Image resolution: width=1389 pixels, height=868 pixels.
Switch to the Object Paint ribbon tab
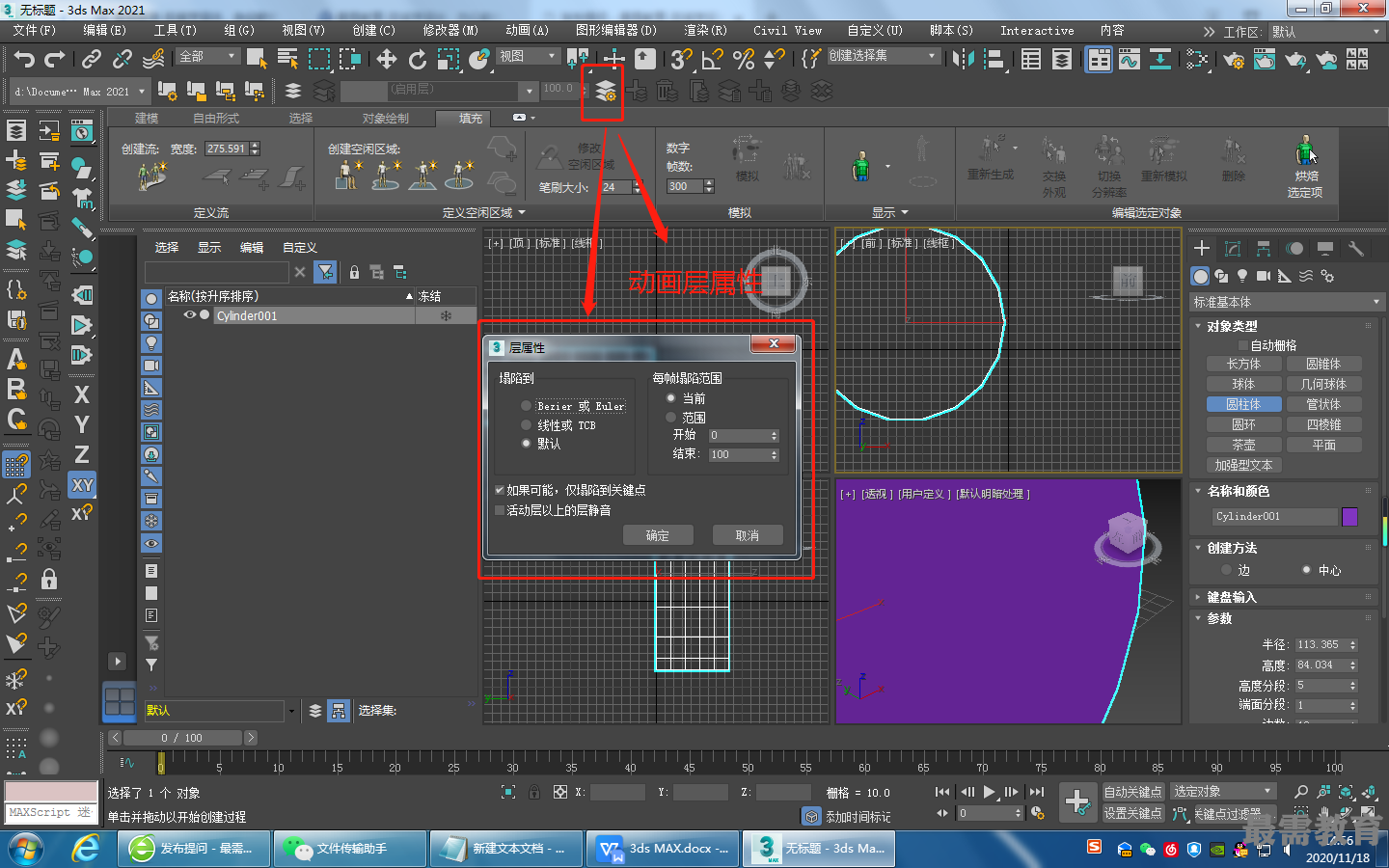tap(386, 119)
